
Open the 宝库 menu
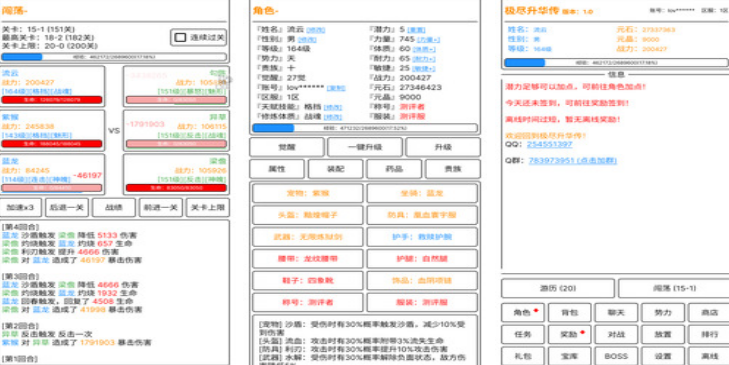(x=570, y=356)
